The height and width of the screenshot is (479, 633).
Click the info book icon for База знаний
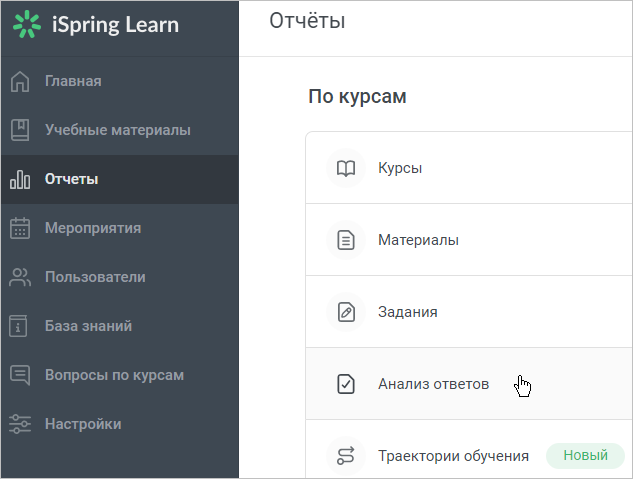pos(18,326)
